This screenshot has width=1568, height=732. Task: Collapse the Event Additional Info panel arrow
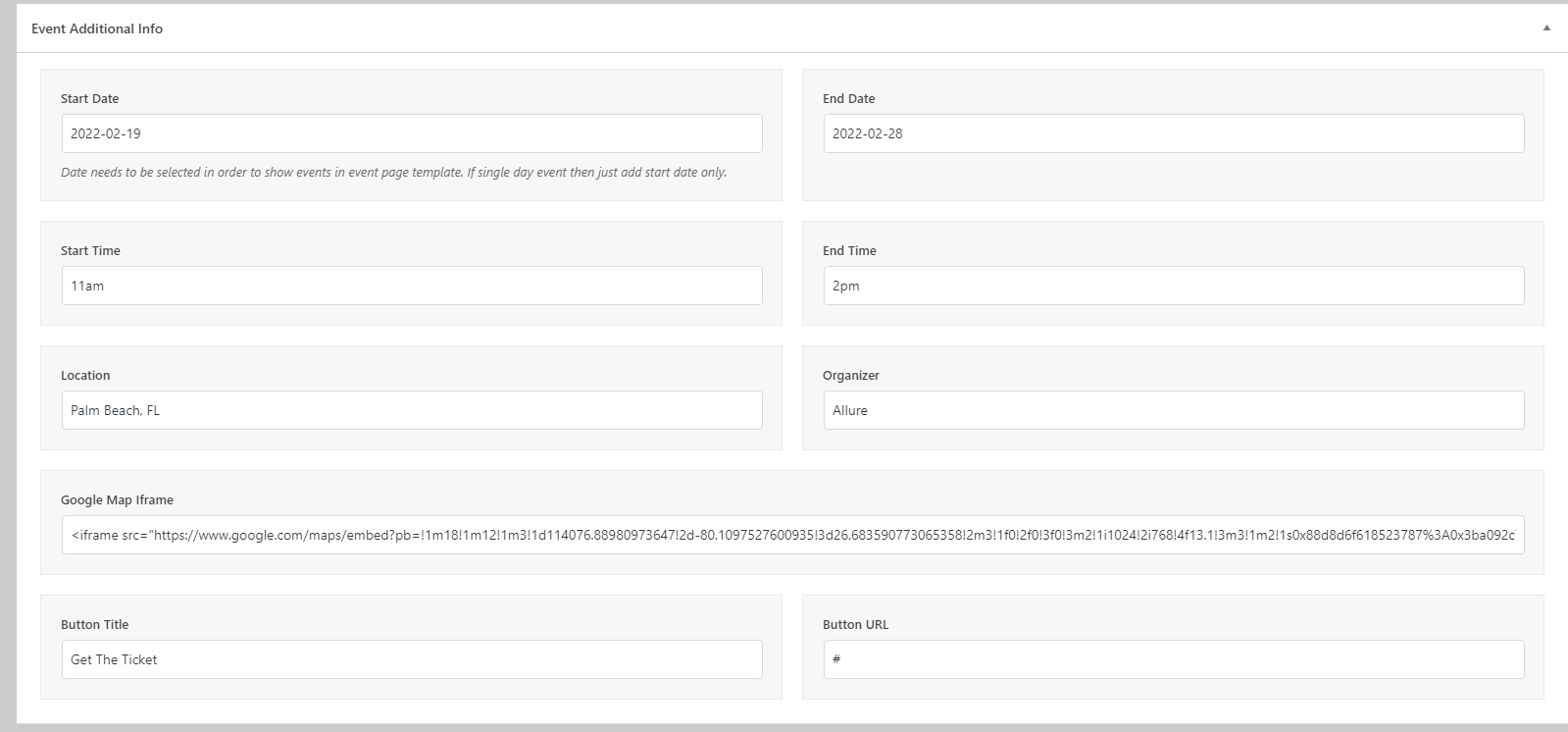[x=1546, y=28]
